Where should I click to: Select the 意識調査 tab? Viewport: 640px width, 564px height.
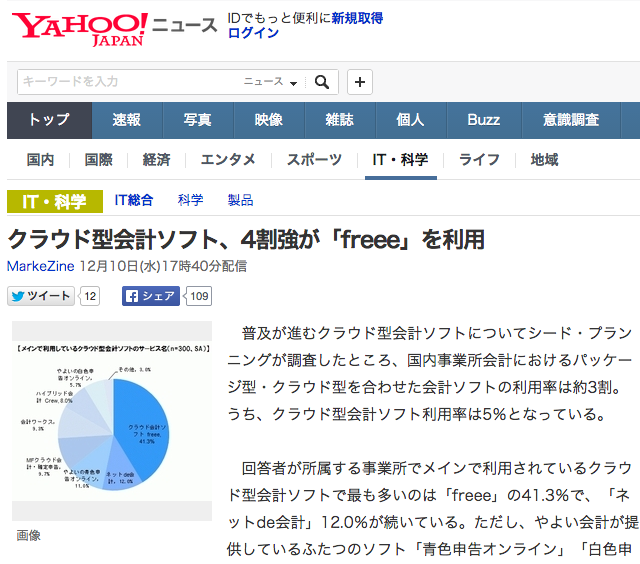click(571, 120)
